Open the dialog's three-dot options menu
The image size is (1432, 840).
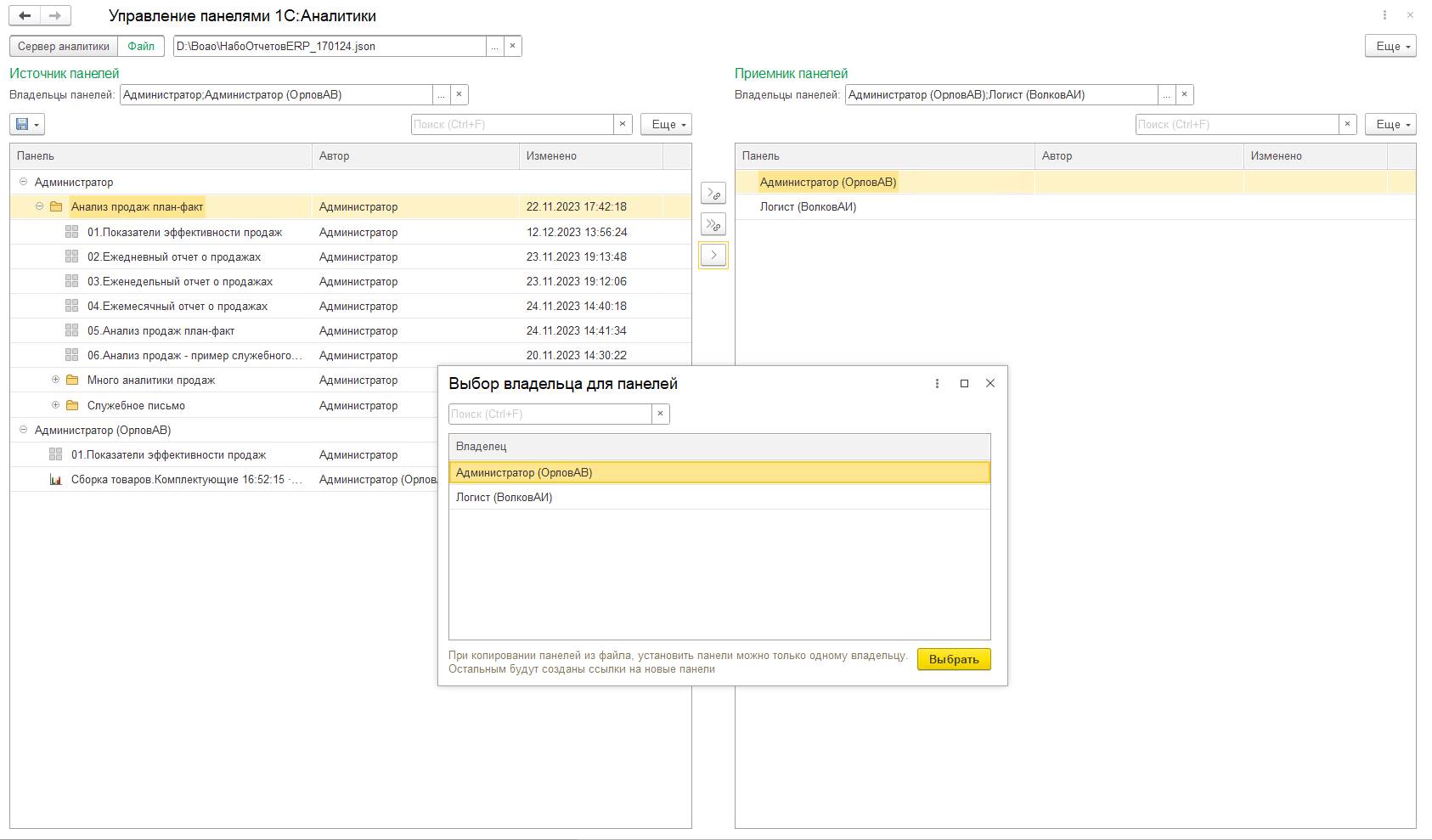point(937,384)
